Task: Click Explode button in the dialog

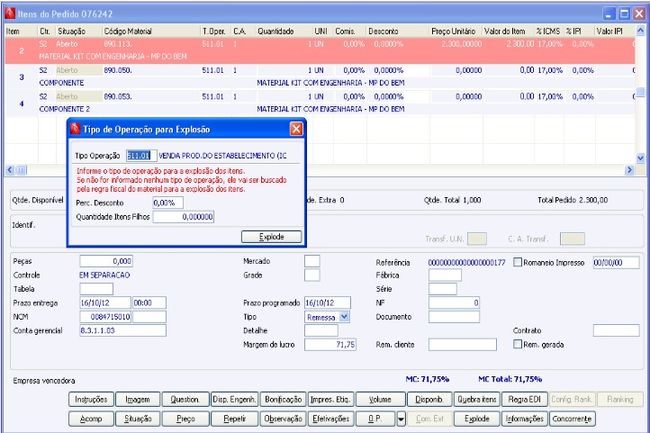Action: [271, 236]
